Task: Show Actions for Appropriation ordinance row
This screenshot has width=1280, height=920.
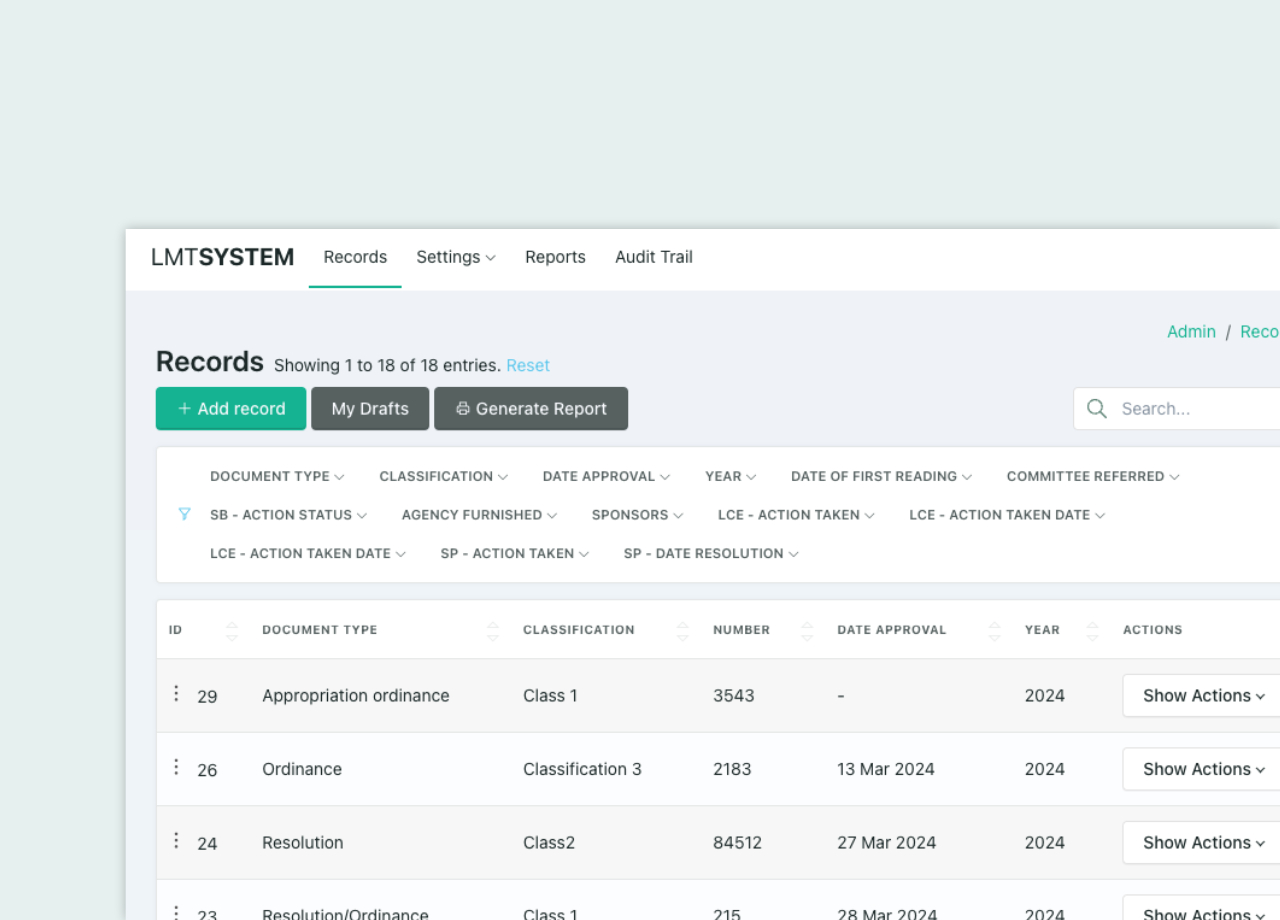Action: (x=1203, y=695)
